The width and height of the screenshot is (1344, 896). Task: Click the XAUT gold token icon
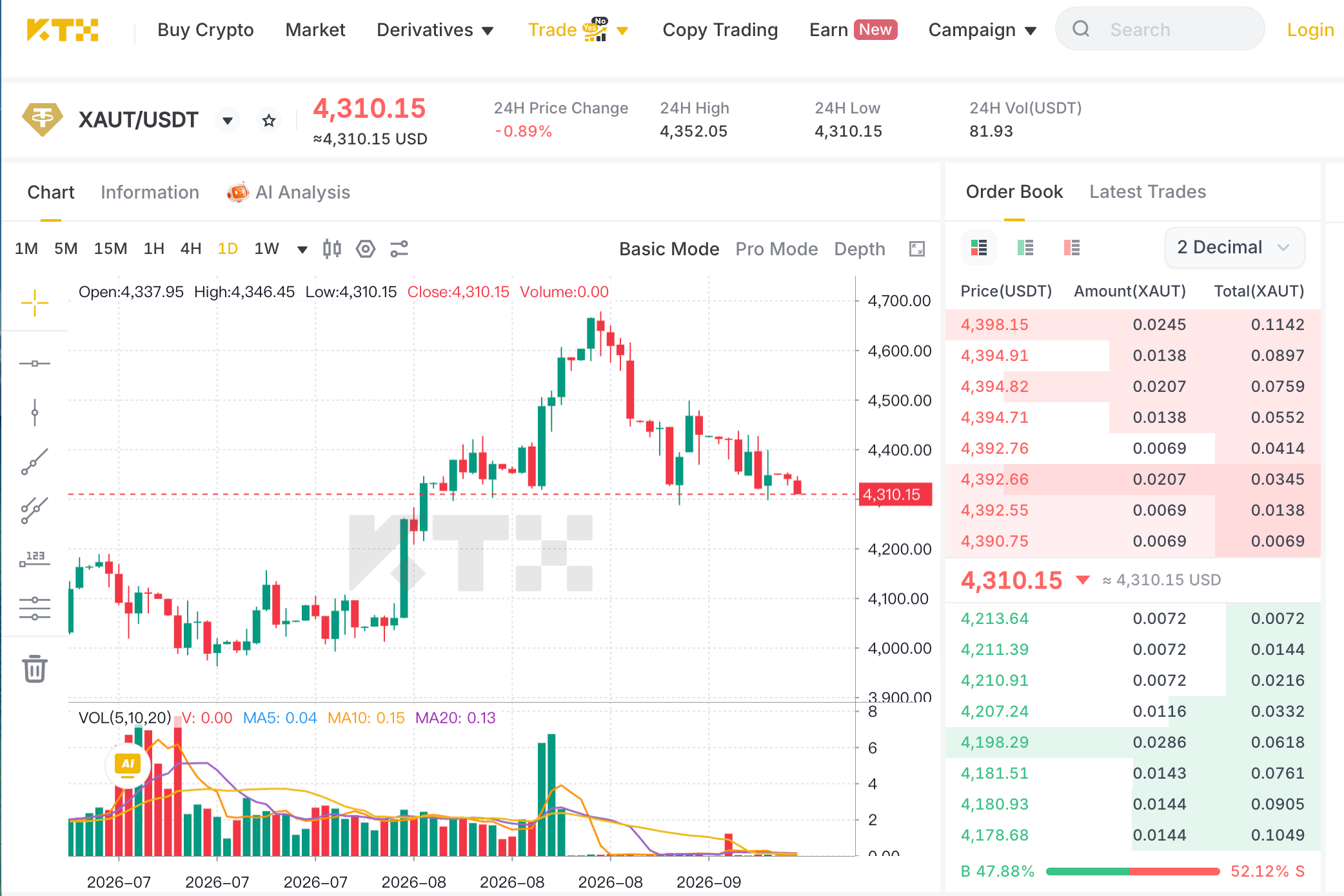point(43,119)
